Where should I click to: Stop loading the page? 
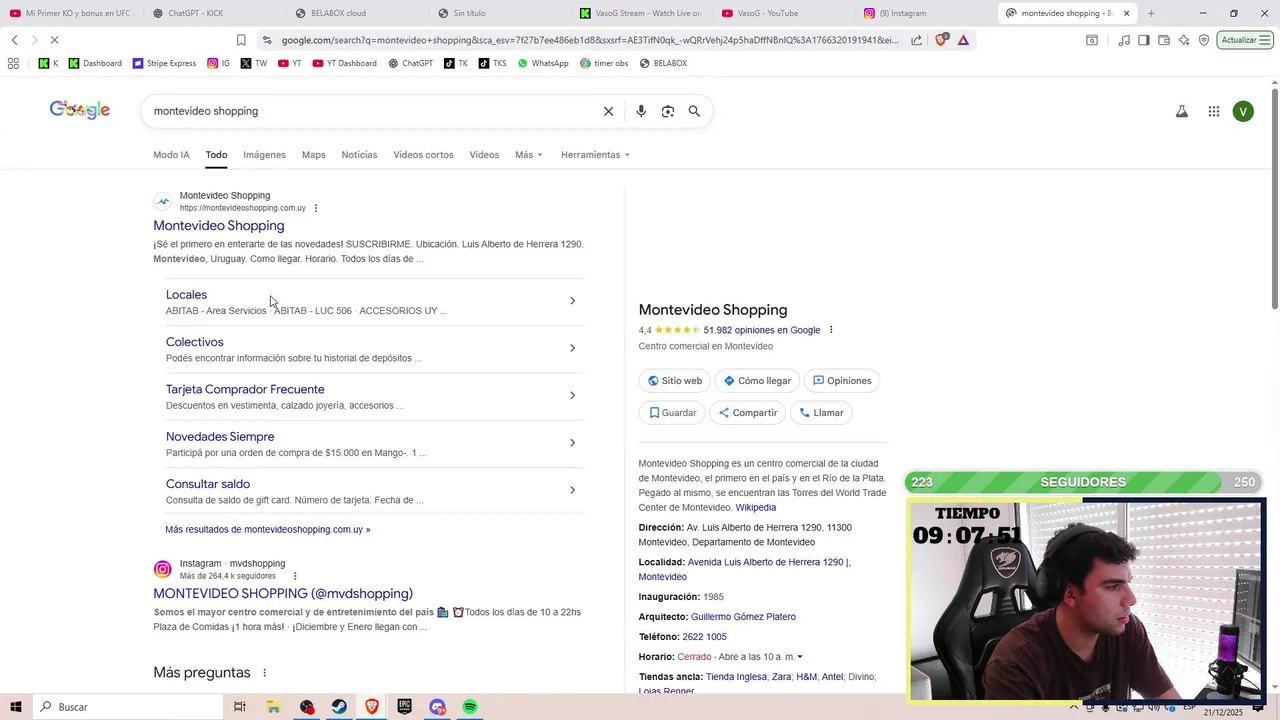pos(54,40)
